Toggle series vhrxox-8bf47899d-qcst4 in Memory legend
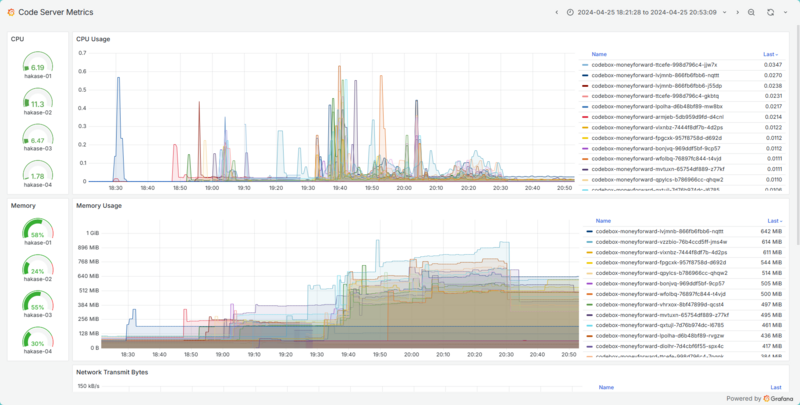This screenshot has height=405, width=800. coord(659,305)
